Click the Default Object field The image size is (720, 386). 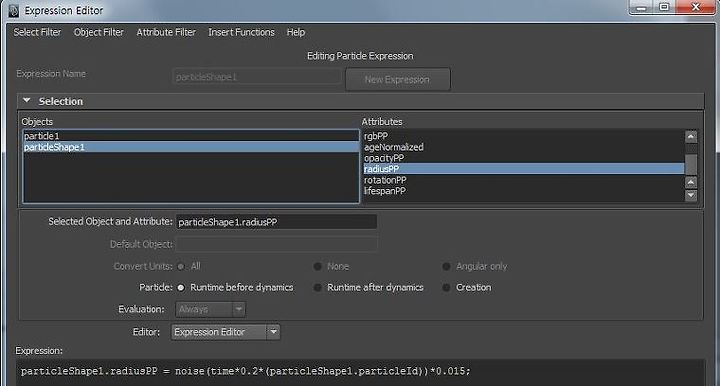[276, 244]
